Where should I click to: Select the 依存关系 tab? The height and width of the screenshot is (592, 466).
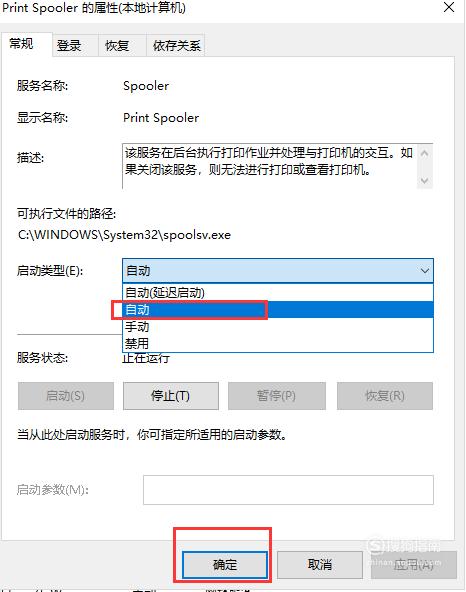(x=176, y=46)
